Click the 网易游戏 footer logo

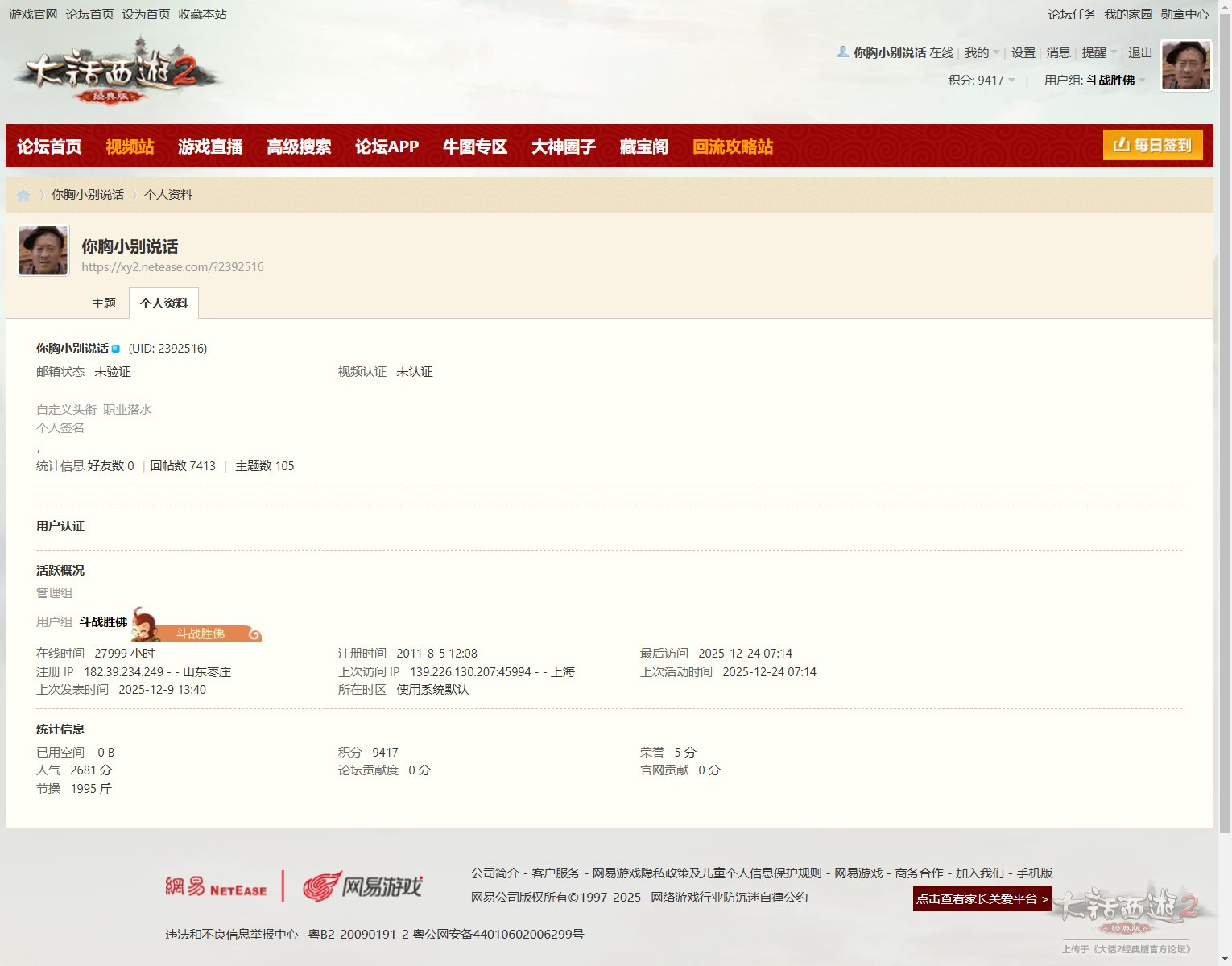(x=362, y=886)
